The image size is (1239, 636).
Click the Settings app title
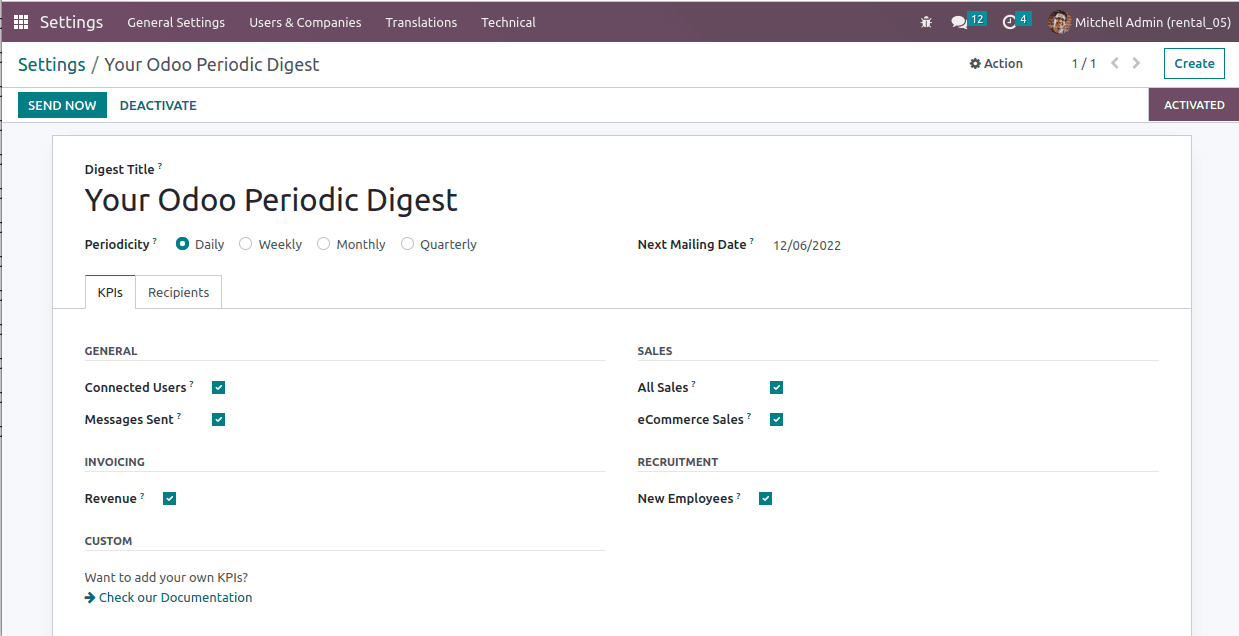tap(71, 22)
